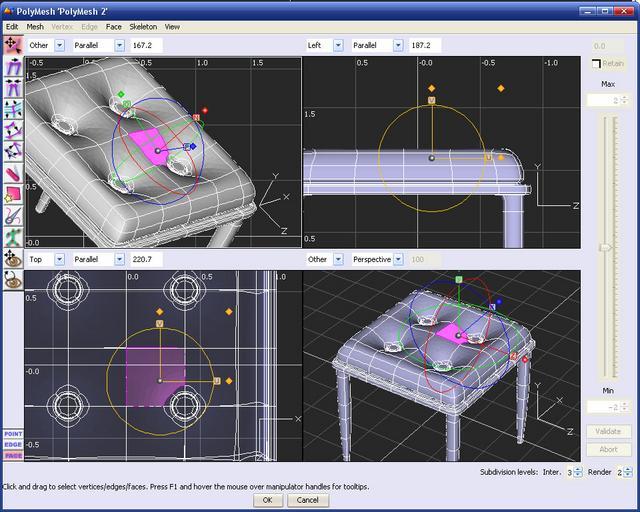This screenshot has width=640, height=512.
Task: Switch to EDGE selection mode
Action: tap(12, 445)
